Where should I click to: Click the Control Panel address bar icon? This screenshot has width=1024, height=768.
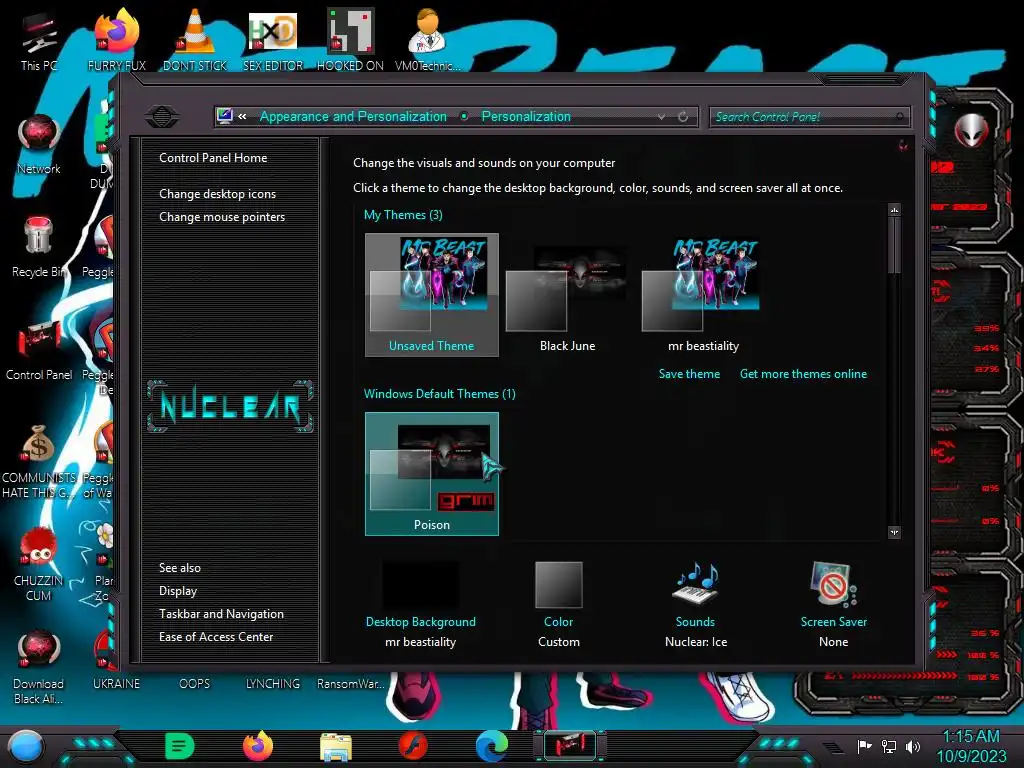click(x=225, y=116)
